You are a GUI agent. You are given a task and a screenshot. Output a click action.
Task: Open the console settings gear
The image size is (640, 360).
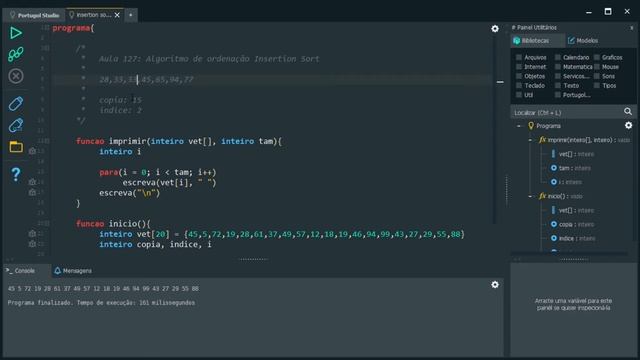click(495, 284)
